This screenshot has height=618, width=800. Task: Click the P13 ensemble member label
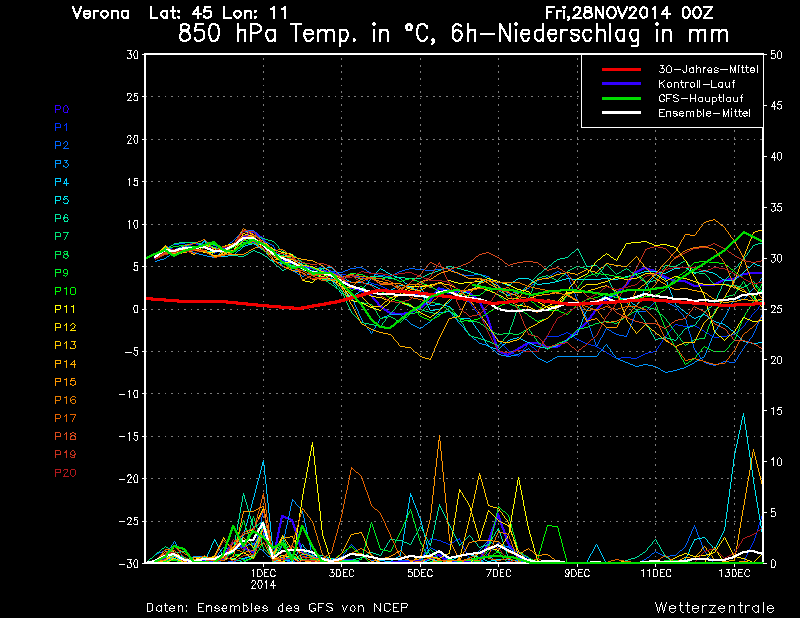(x=65, y=345)
